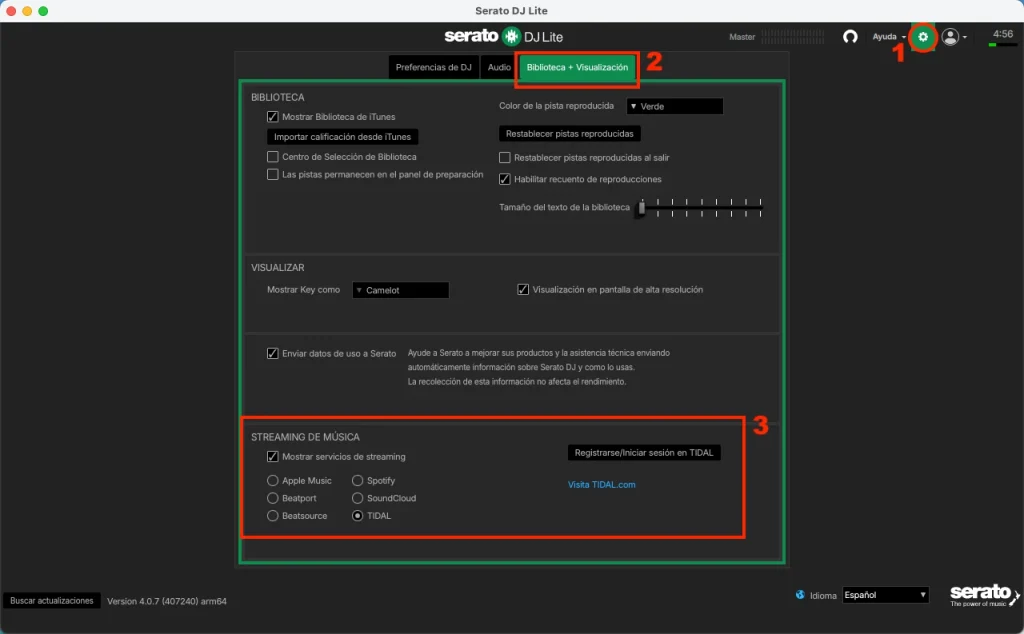
Task: Open the Visita TIDAL.com link
Action: (601, 484)
